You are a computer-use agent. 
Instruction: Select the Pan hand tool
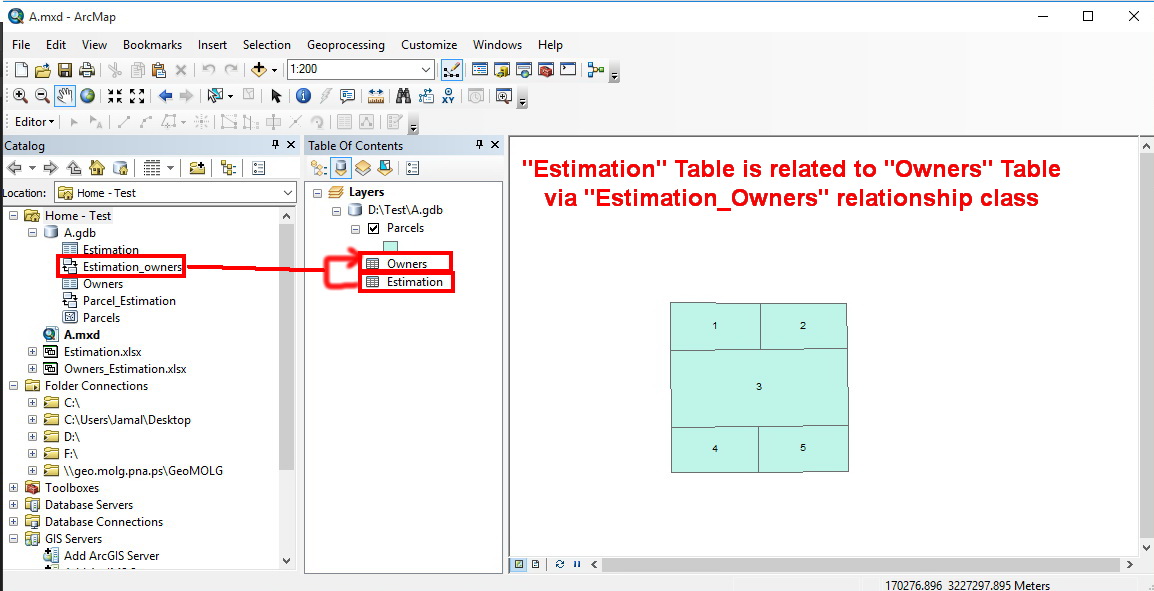pos(65,96)
